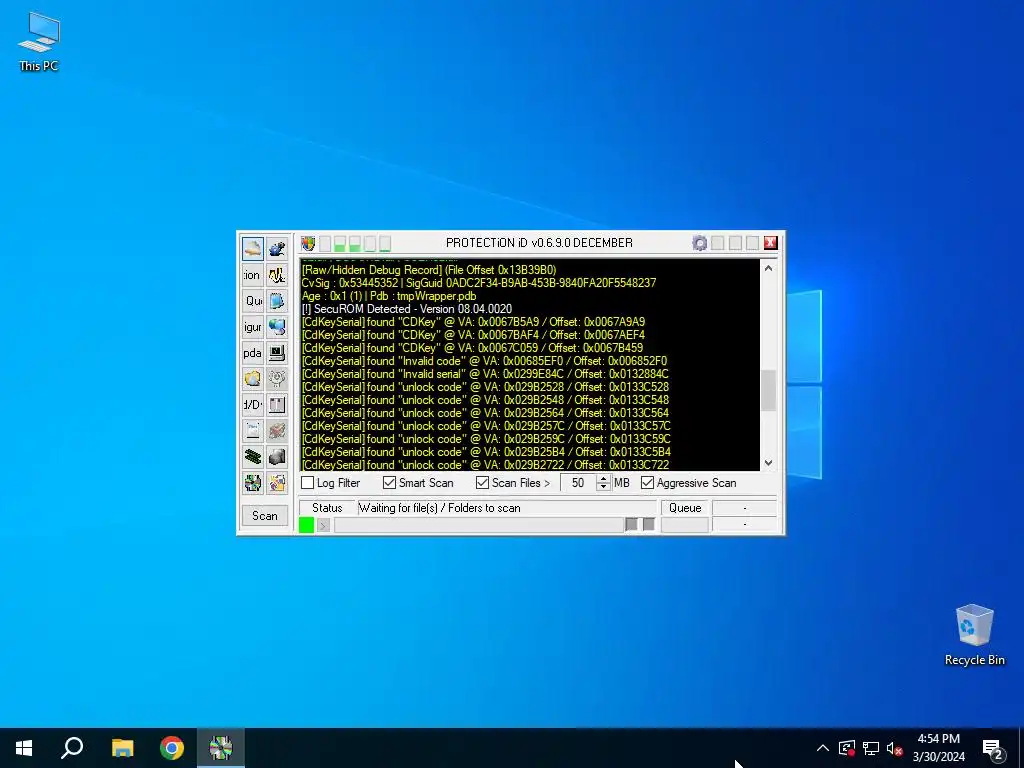Click the sidebar button labeled 'd/D'
Image resolution: width=1024 pixels, height=768 pixels.
pos(253,405)
